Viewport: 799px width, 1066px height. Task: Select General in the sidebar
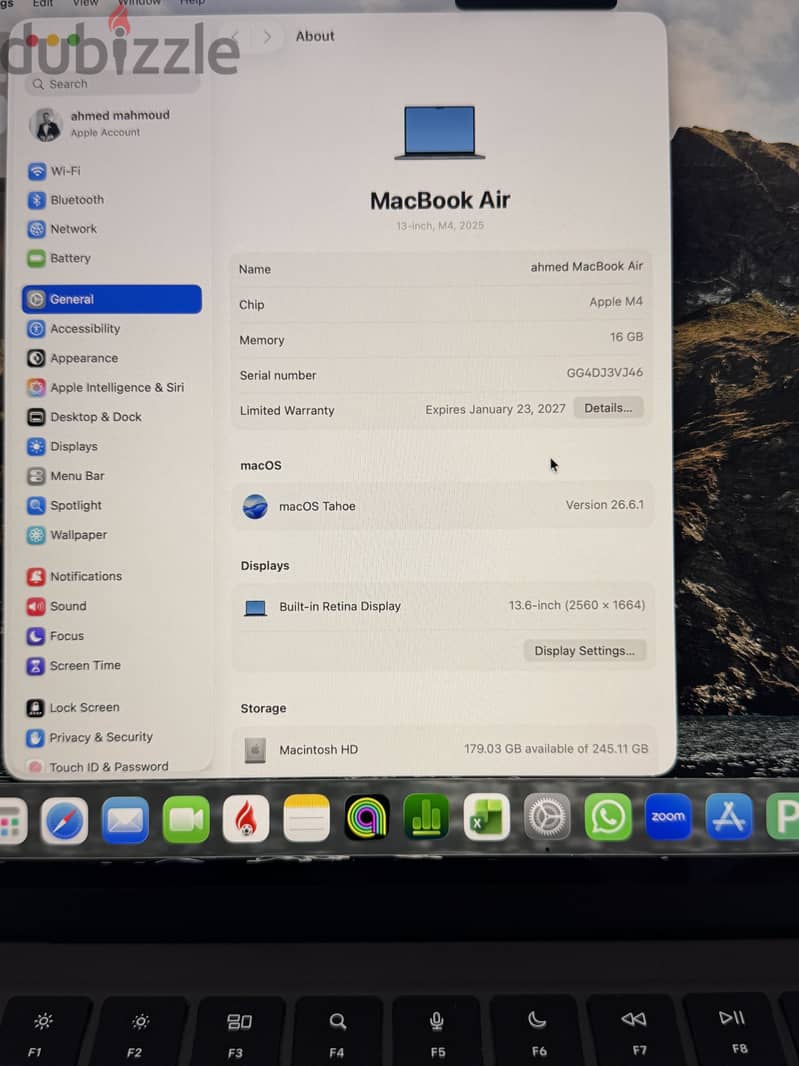click(x=112, y=299)
